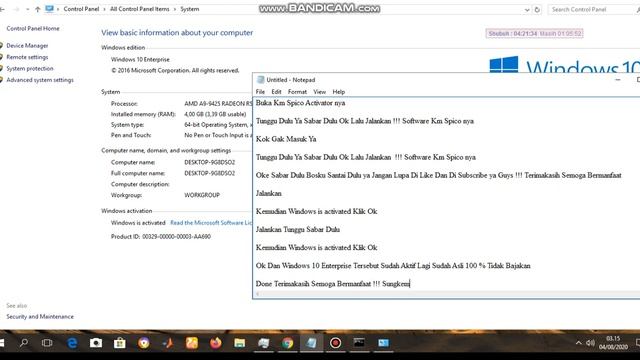Viewport: 640px width, 360px height.
Task: Click 'Buka Km Spico Activator nya' line
Action: click(x=300, y=103)
